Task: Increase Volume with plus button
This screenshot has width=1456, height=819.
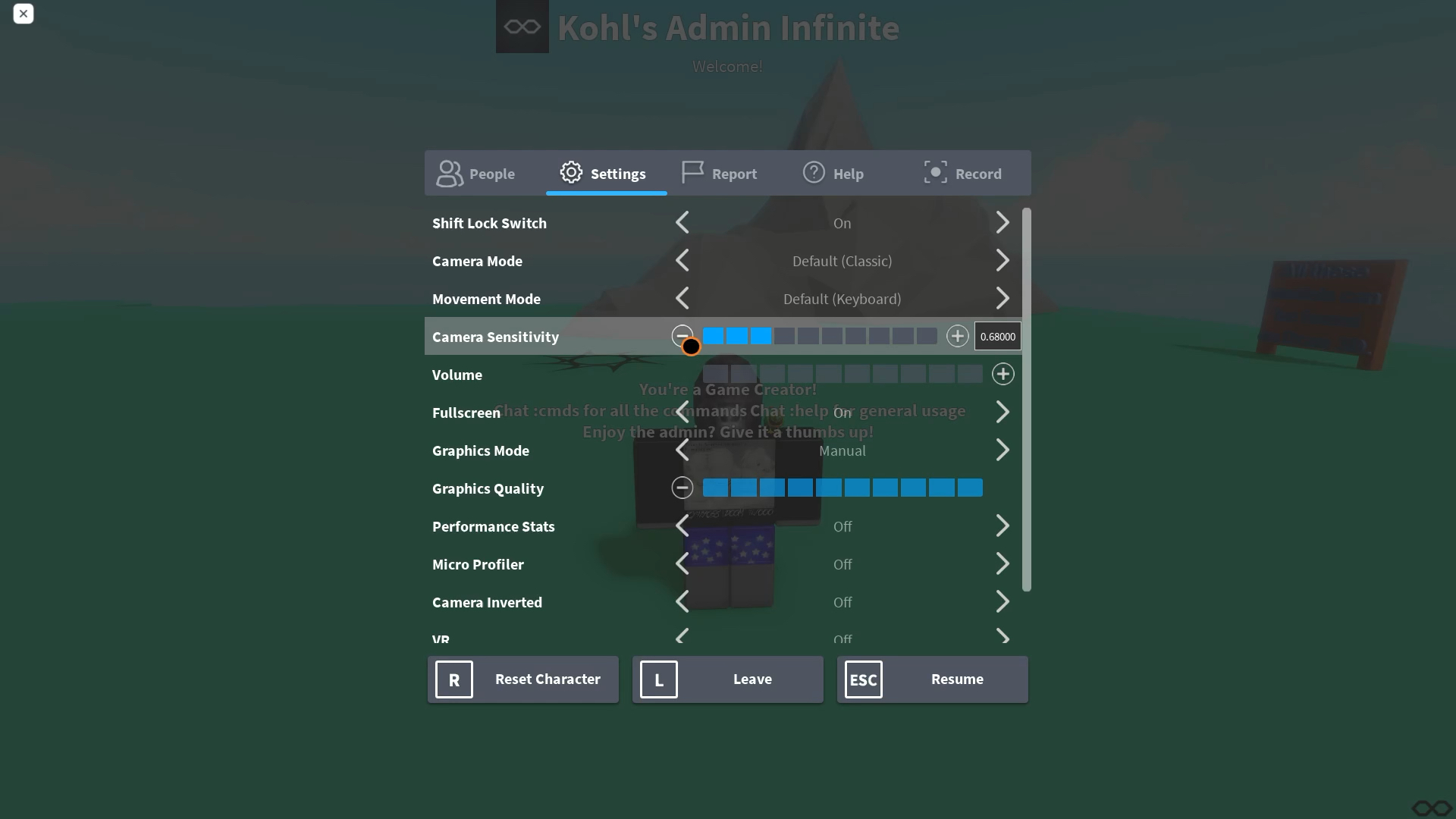Action: pyautogui.click(x=1003, y=374)
